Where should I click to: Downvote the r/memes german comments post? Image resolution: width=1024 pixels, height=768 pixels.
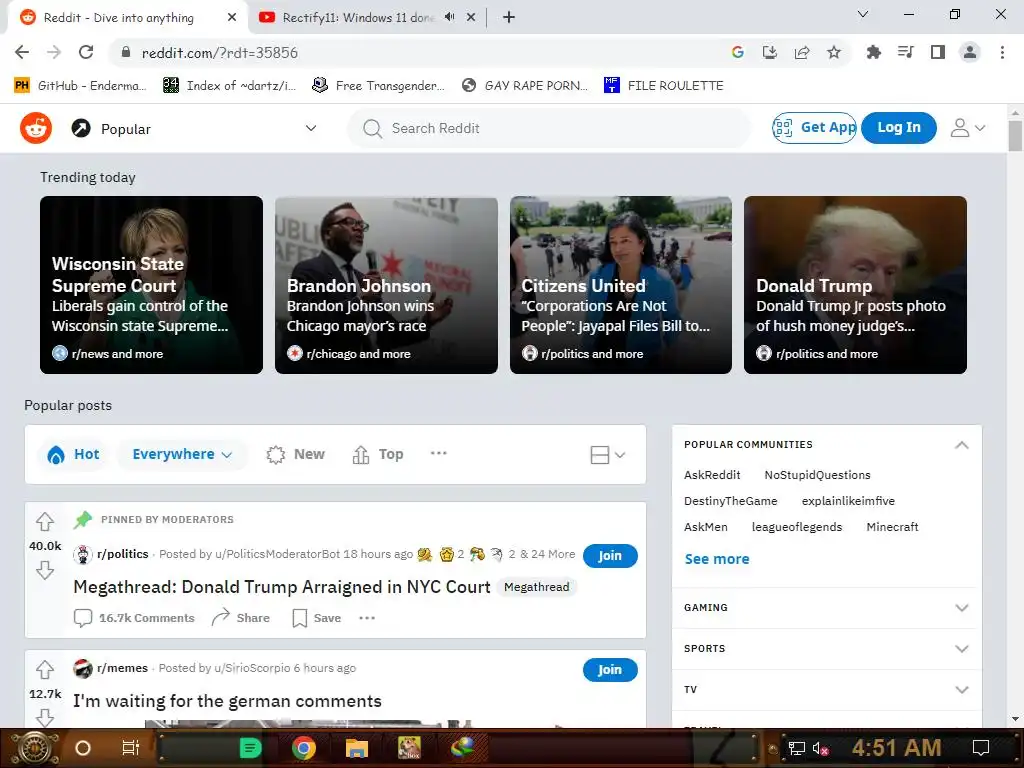(x=44, y=717)
